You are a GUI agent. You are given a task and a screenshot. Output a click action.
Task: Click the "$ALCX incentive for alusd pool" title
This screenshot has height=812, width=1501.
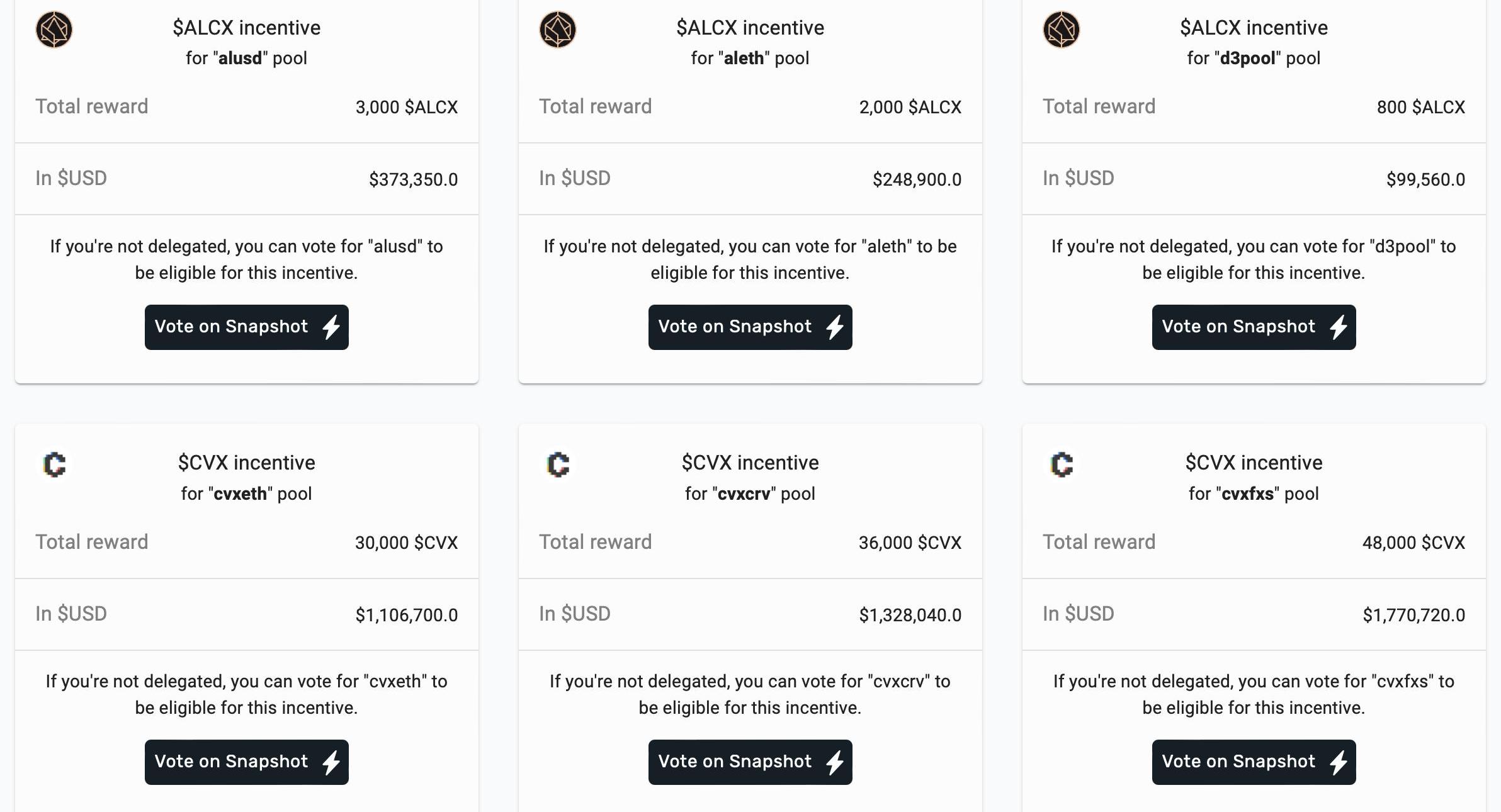click(x=247, y=43)
